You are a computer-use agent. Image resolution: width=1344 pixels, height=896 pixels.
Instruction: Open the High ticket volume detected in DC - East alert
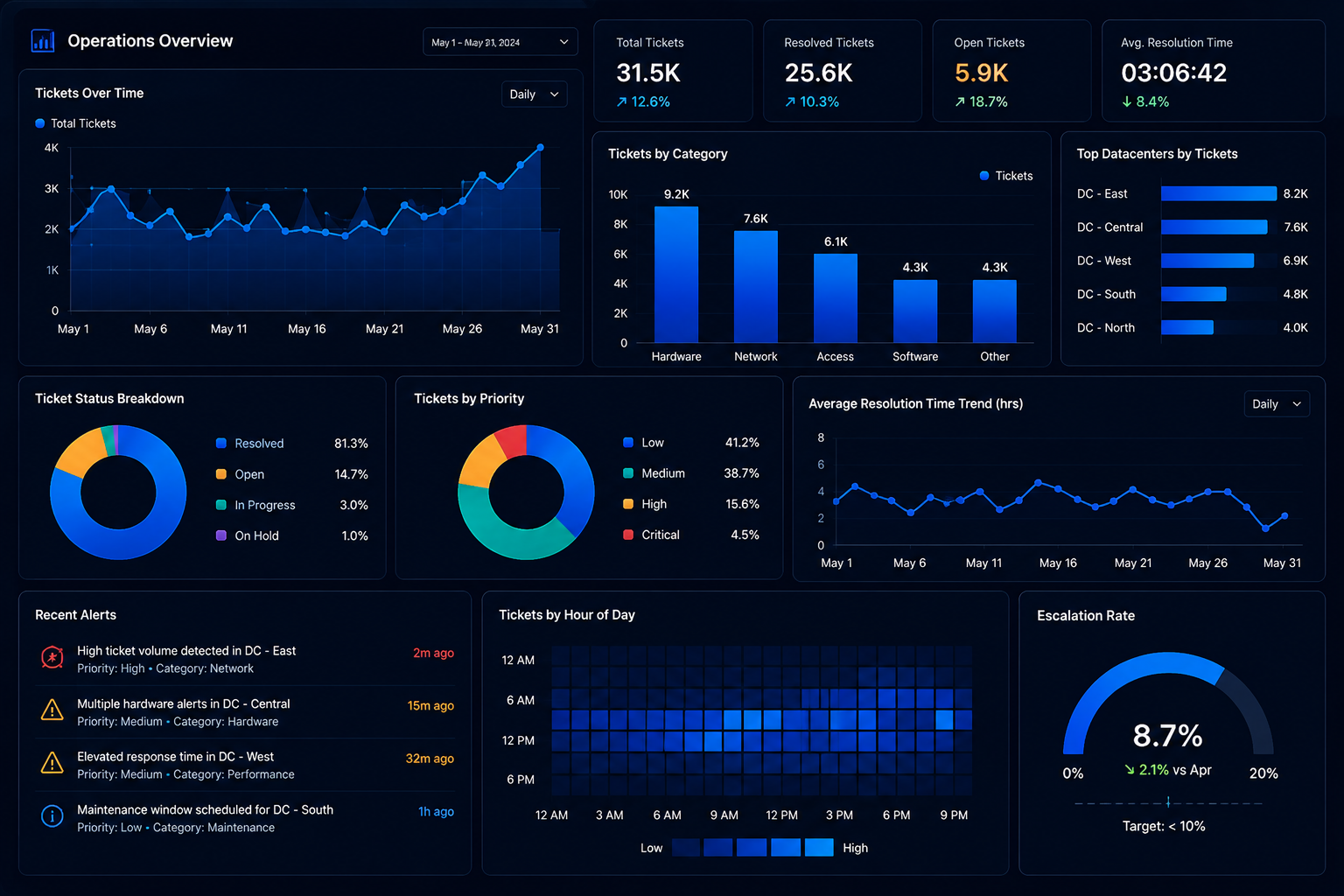click(x=245, y=660)
